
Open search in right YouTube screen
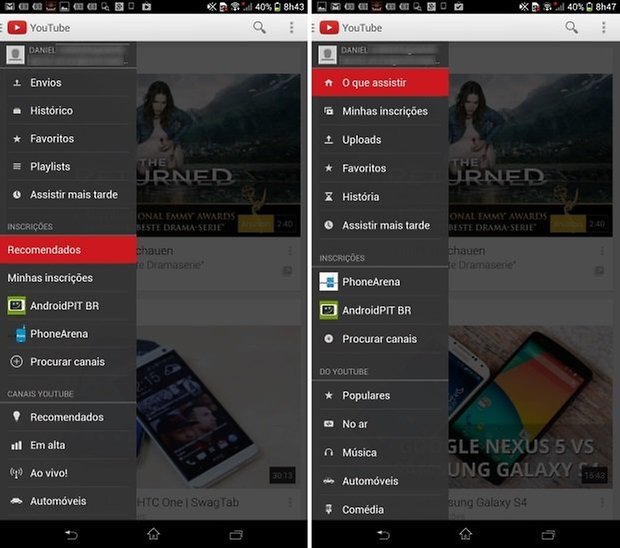point(571,28)
